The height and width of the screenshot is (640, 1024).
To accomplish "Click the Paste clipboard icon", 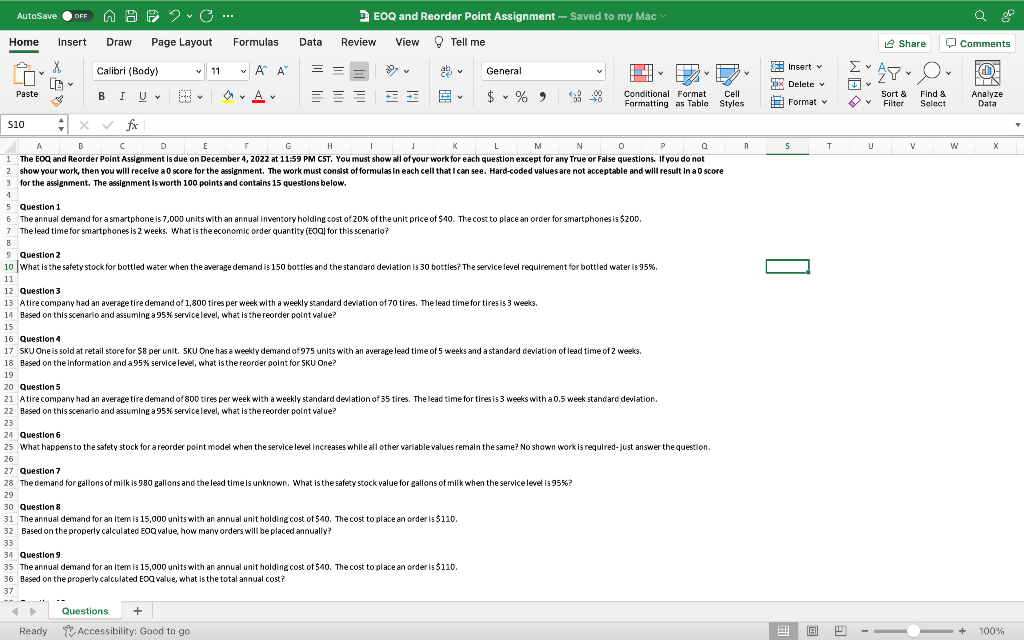I will click(x=24, y=75).
